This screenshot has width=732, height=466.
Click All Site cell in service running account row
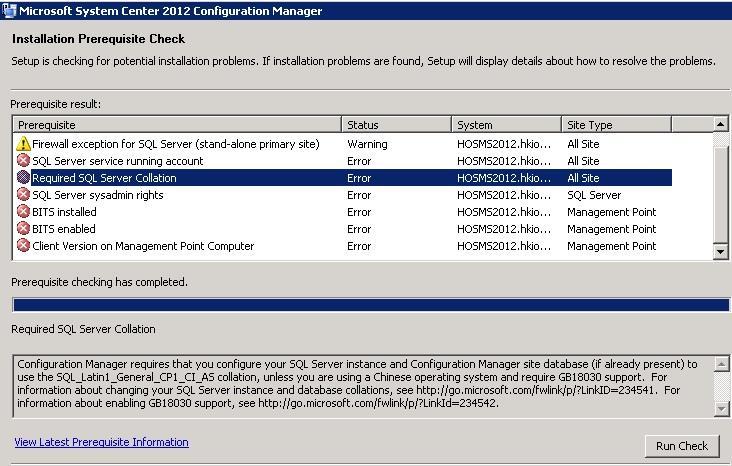[x=583, y=161]
